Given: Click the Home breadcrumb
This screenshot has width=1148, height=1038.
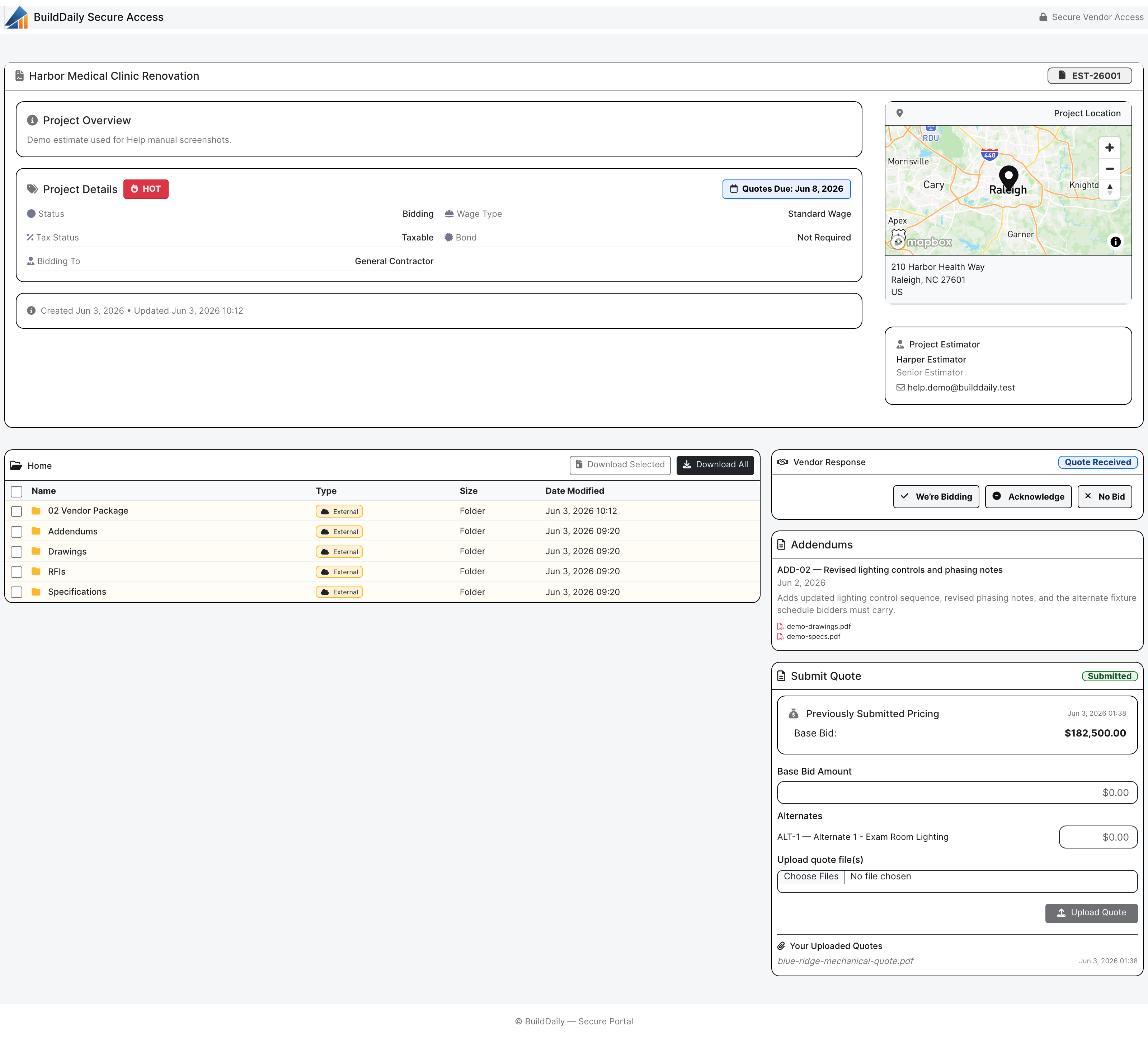Looking at the screenshot, I should coord(39,466).
